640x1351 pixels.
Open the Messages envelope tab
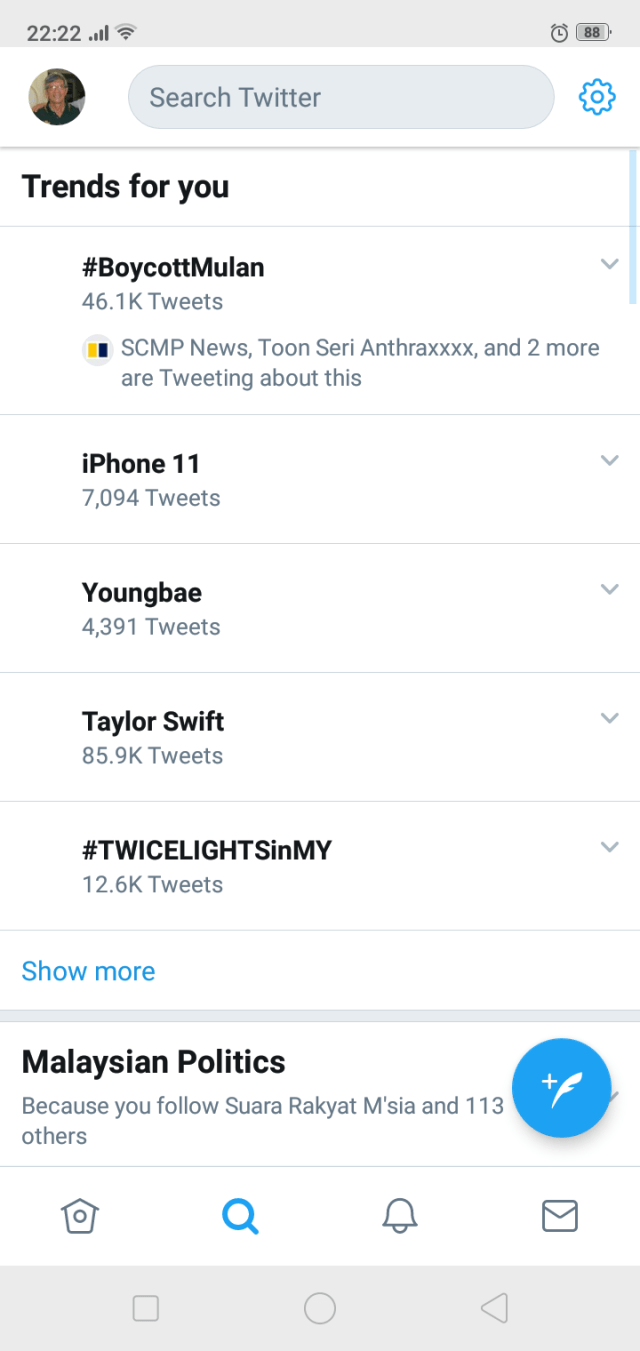(x=560, y=1216)
